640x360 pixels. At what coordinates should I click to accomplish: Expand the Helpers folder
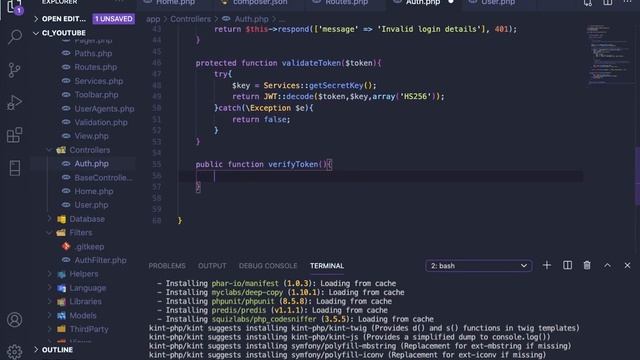[84, 274]
